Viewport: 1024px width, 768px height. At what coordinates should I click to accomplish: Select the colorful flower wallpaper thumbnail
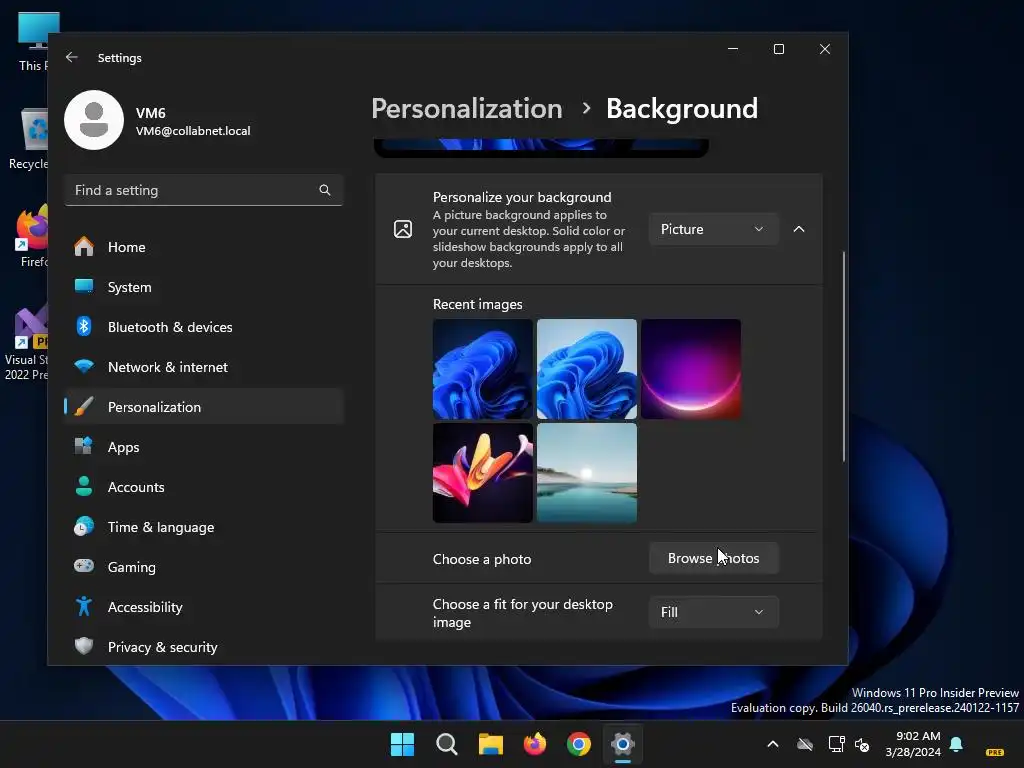483,473
